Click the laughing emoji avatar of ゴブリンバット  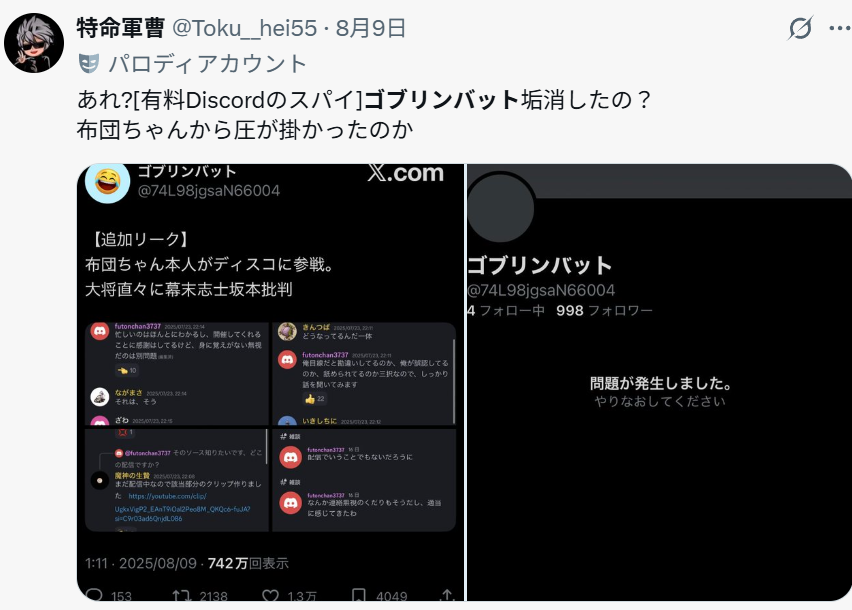(108, 181)
